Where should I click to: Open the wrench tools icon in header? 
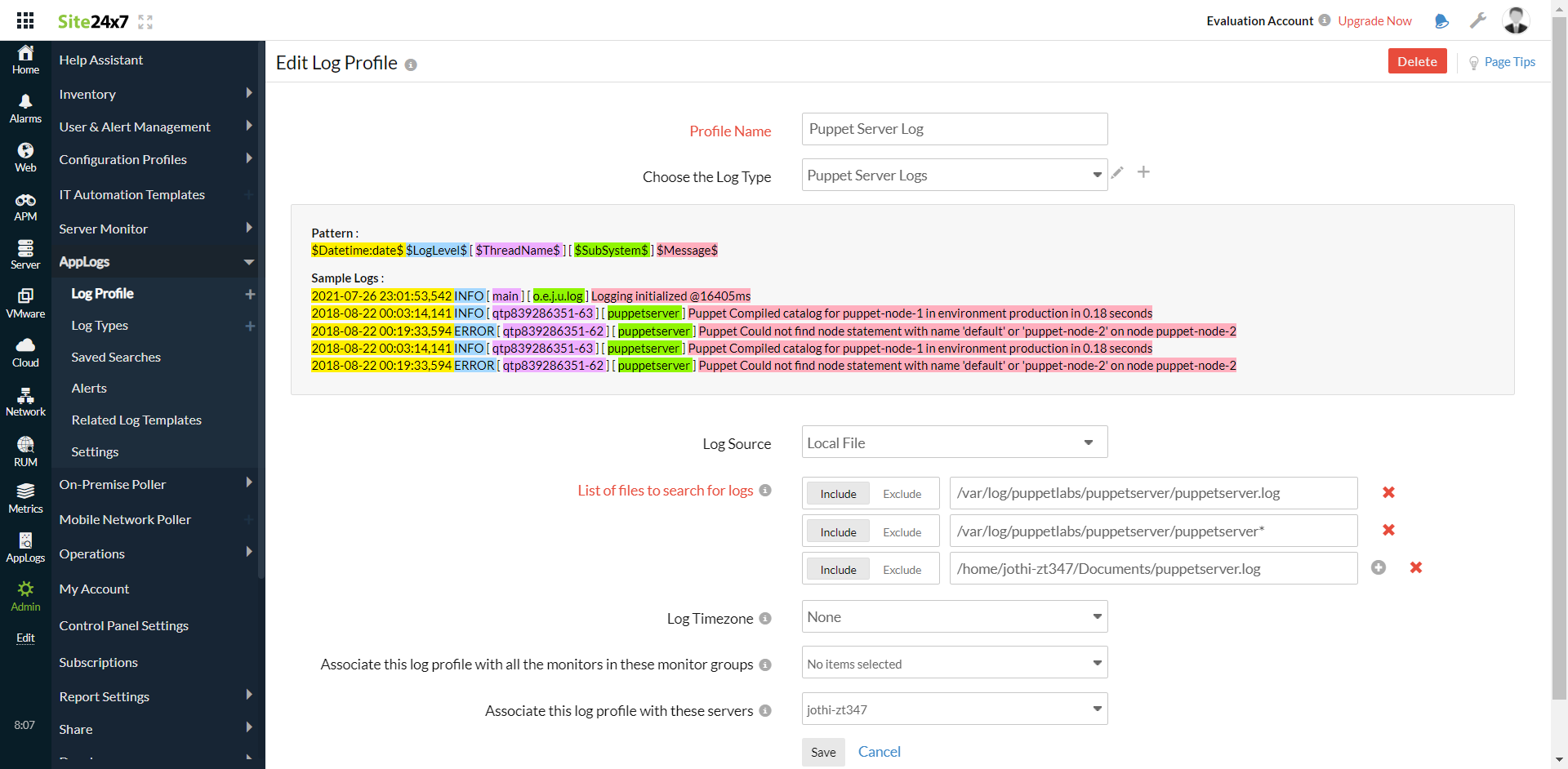[x=1478, y=20]
